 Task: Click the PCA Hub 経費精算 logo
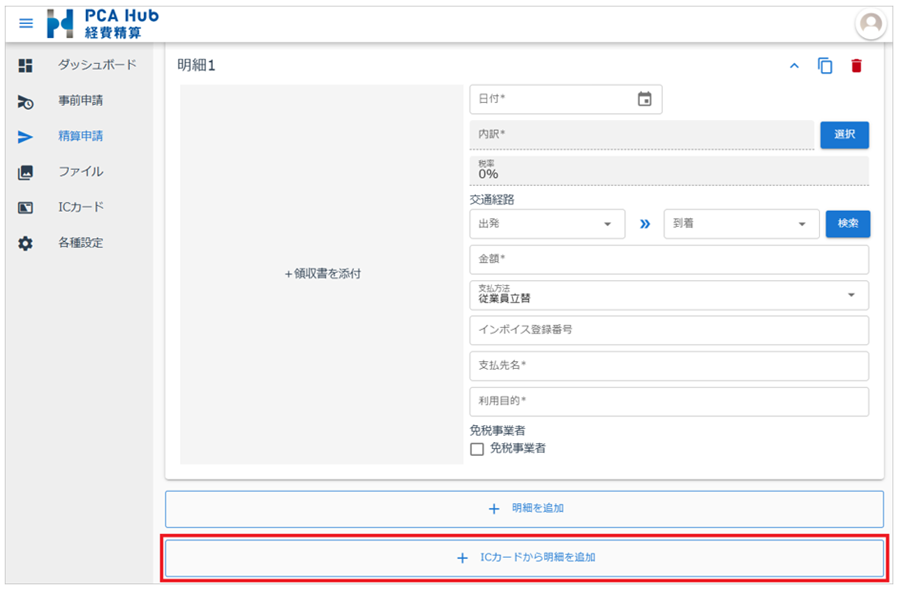103,24
